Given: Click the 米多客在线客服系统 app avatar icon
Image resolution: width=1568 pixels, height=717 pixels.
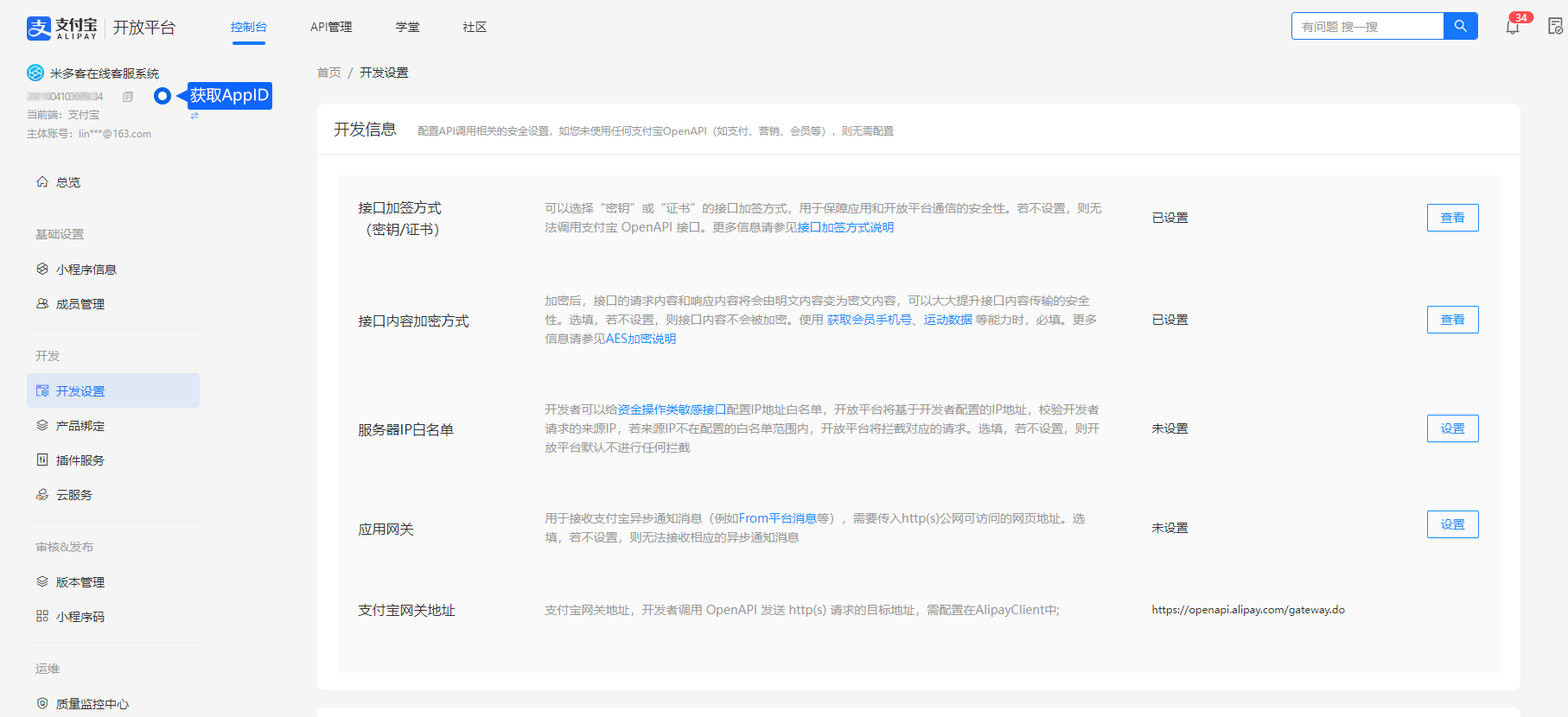Looking at the screenshot, I should pyautogui.click(x=35, y=73).
